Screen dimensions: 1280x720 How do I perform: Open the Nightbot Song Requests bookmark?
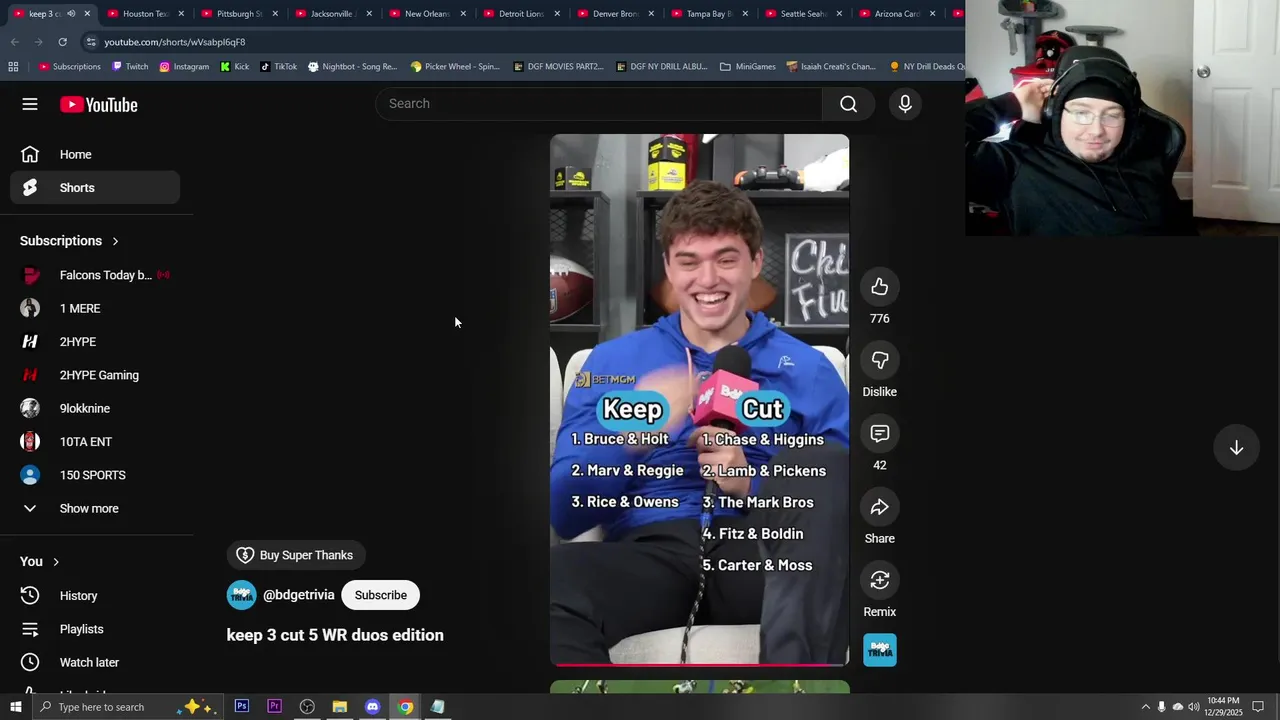tap(353, 67)
